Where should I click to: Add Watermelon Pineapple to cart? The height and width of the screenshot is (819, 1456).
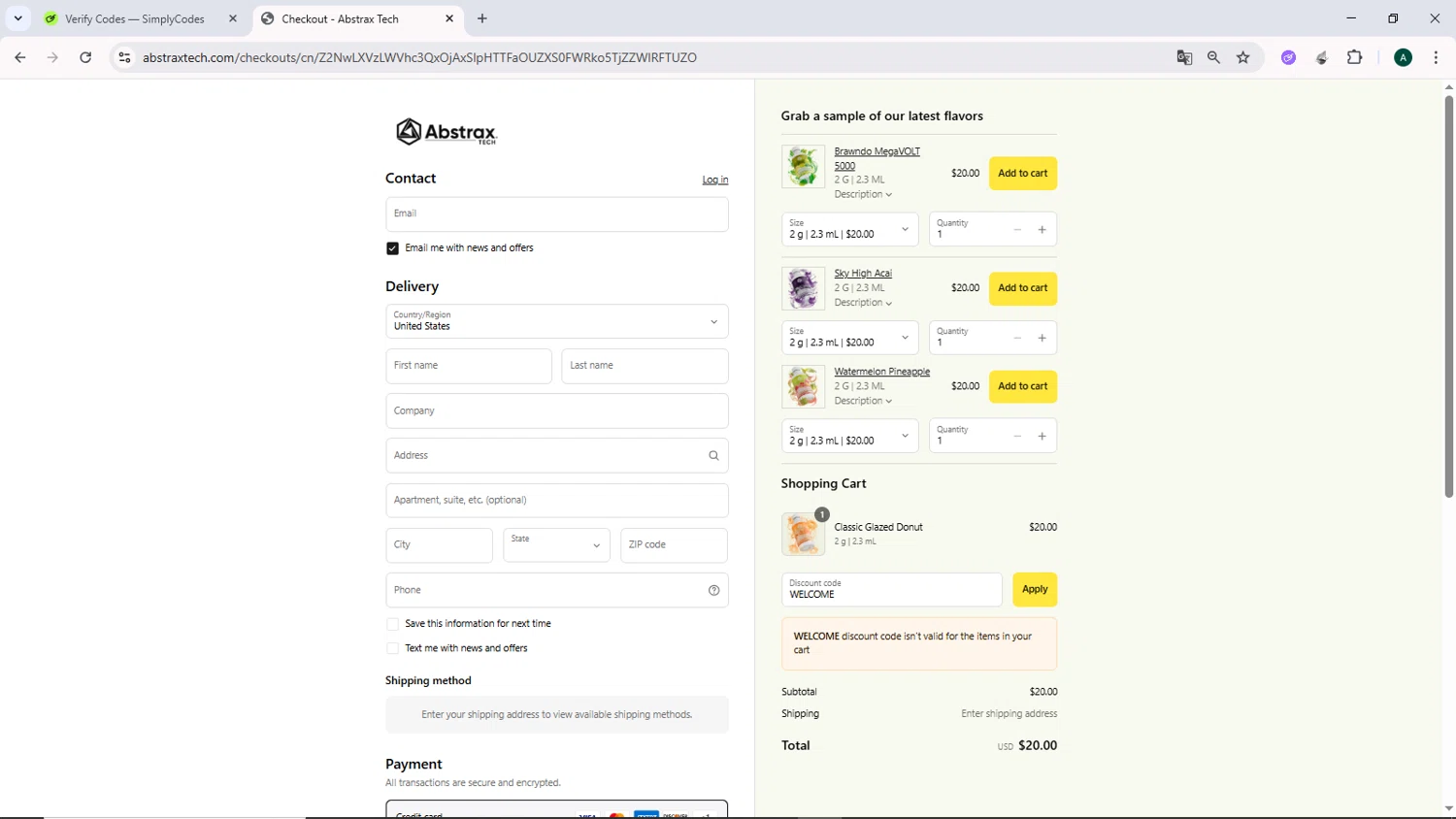coord(1023,386)
